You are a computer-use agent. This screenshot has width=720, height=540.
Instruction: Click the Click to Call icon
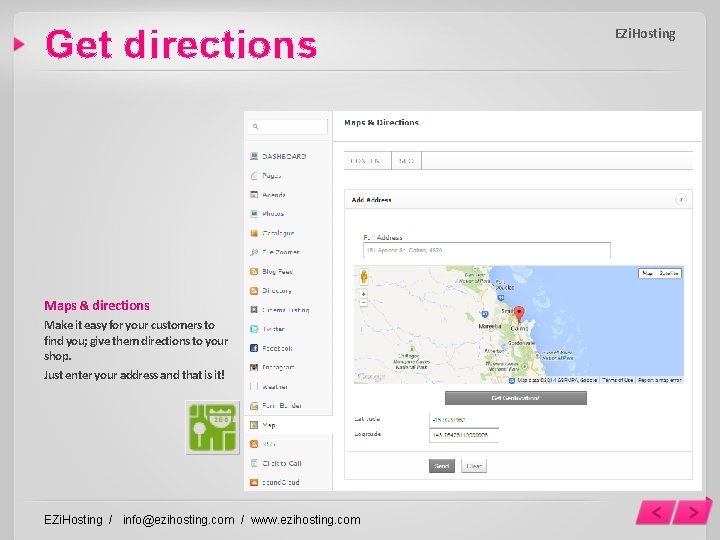point(254,463)
